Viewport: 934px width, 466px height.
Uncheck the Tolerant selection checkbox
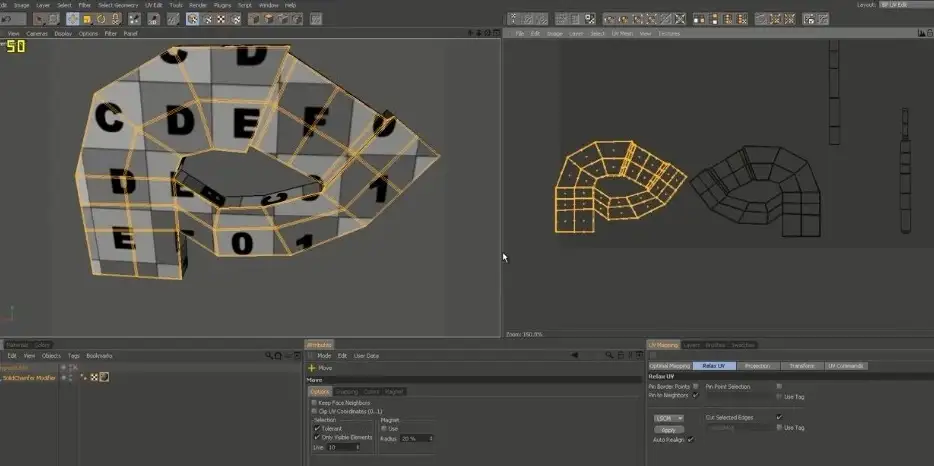(317, 428)
